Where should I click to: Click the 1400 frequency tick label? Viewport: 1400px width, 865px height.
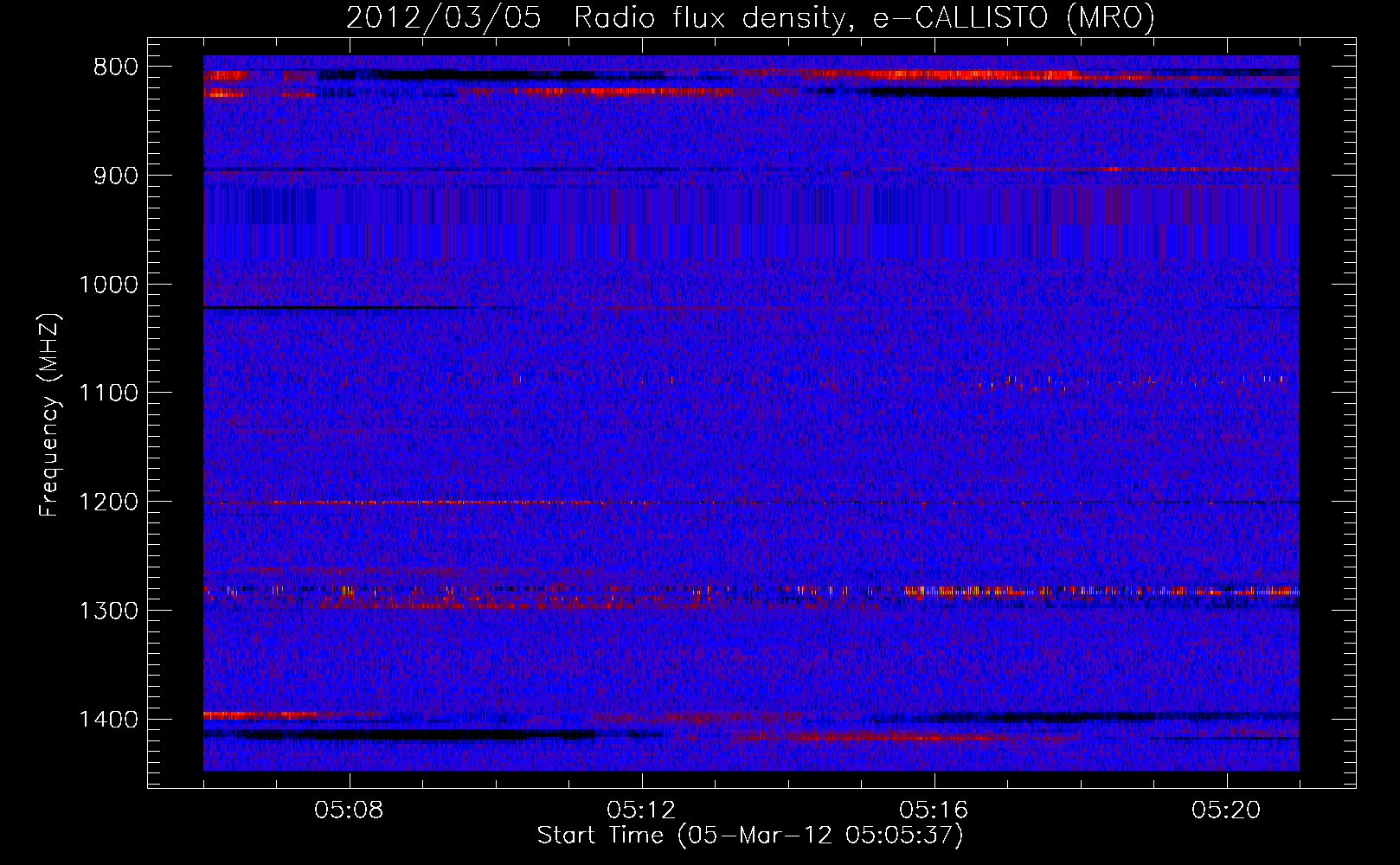[x=108, y=719]
